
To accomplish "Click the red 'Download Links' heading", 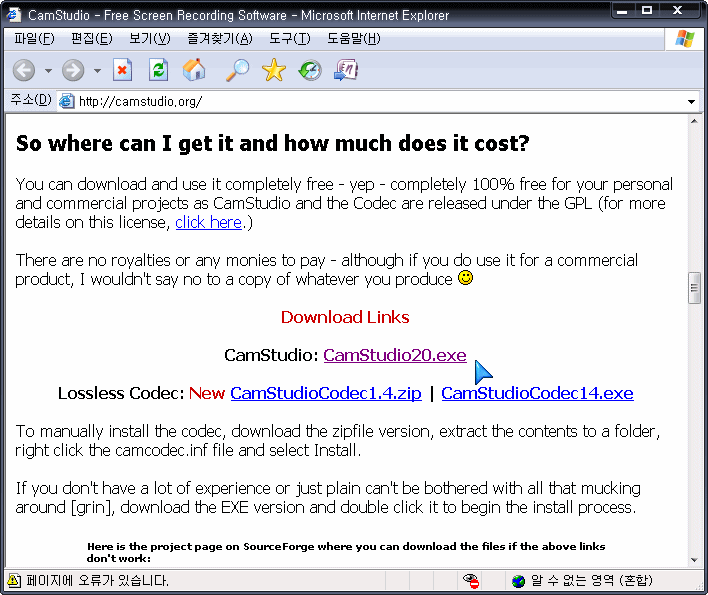I will 345,317.
